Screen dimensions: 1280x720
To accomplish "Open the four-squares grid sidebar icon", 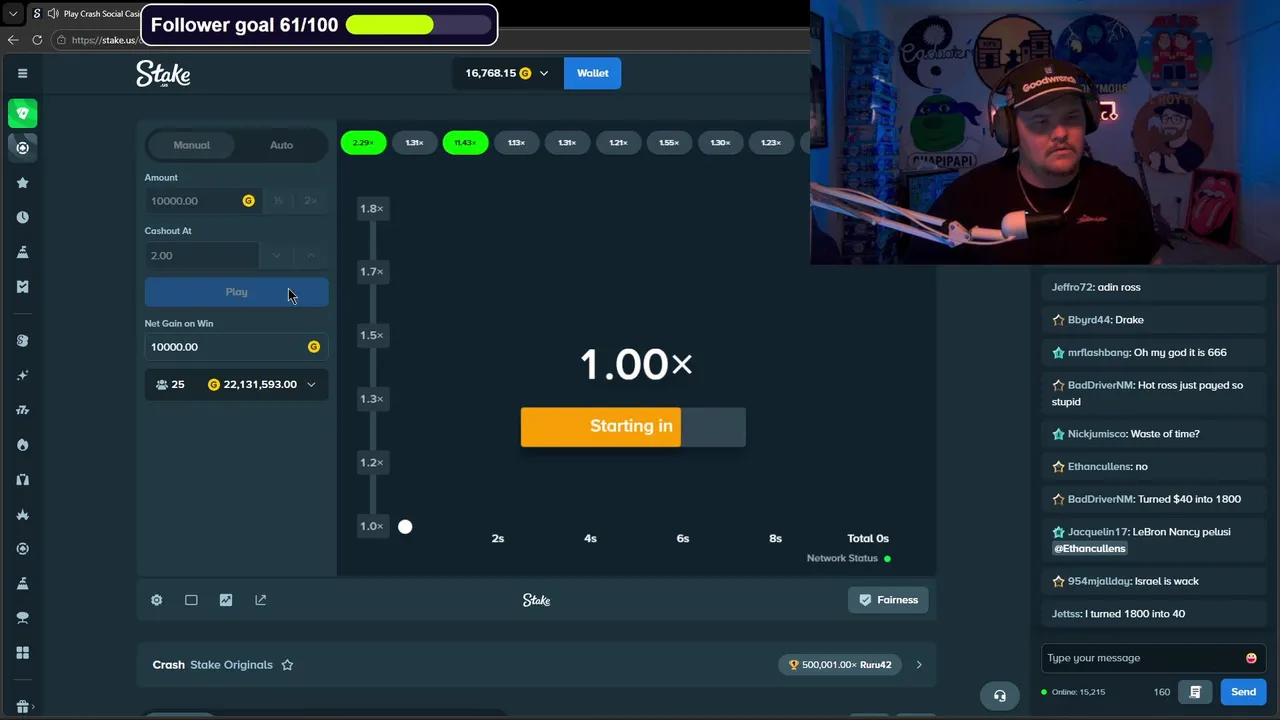I will tap(22, 653).
